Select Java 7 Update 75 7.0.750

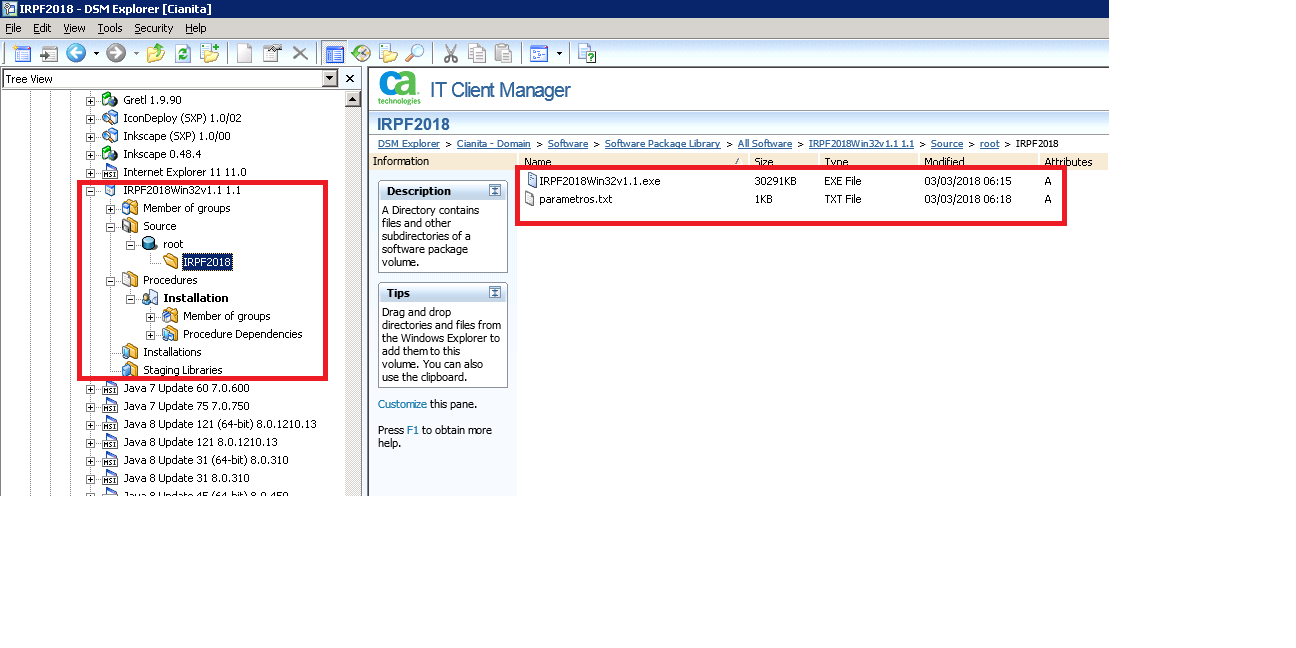186,406
